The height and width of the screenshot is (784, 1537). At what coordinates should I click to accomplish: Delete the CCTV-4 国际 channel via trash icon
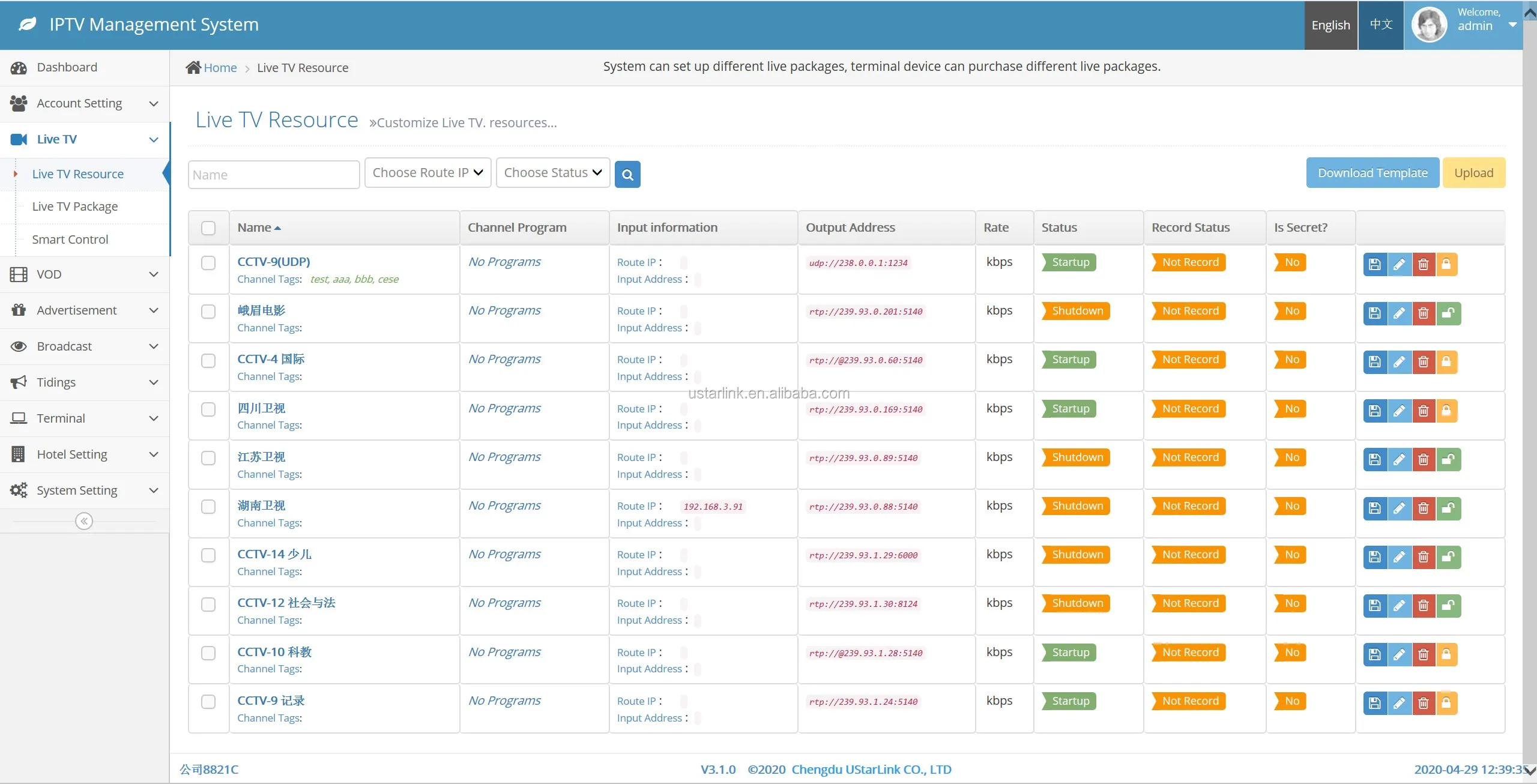pyautogui.click(x=1423, y=362)
